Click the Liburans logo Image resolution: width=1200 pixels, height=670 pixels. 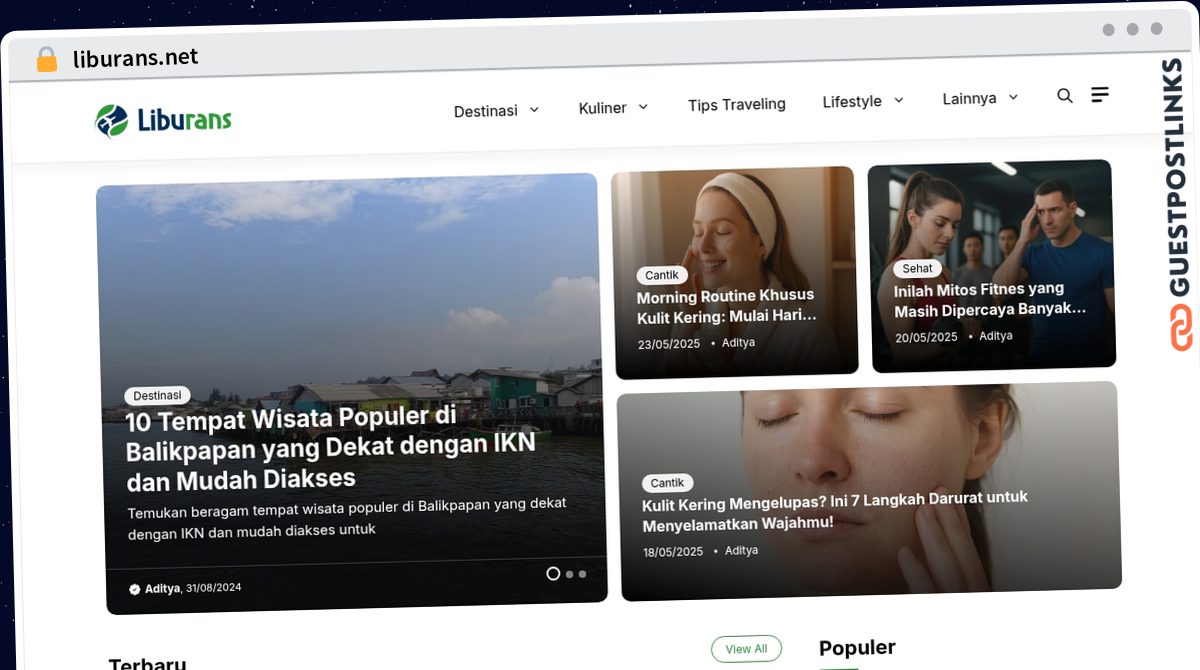163,121
